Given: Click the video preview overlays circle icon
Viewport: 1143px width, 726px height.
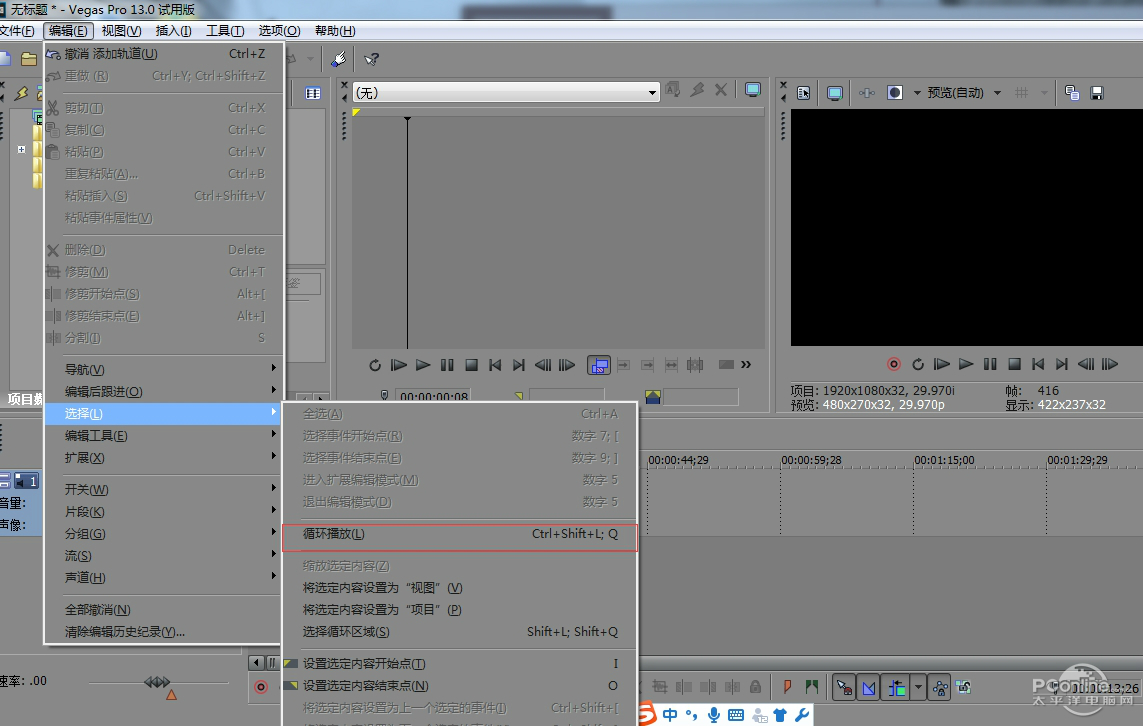Looking at the screenshot, I should click(894, 93).
